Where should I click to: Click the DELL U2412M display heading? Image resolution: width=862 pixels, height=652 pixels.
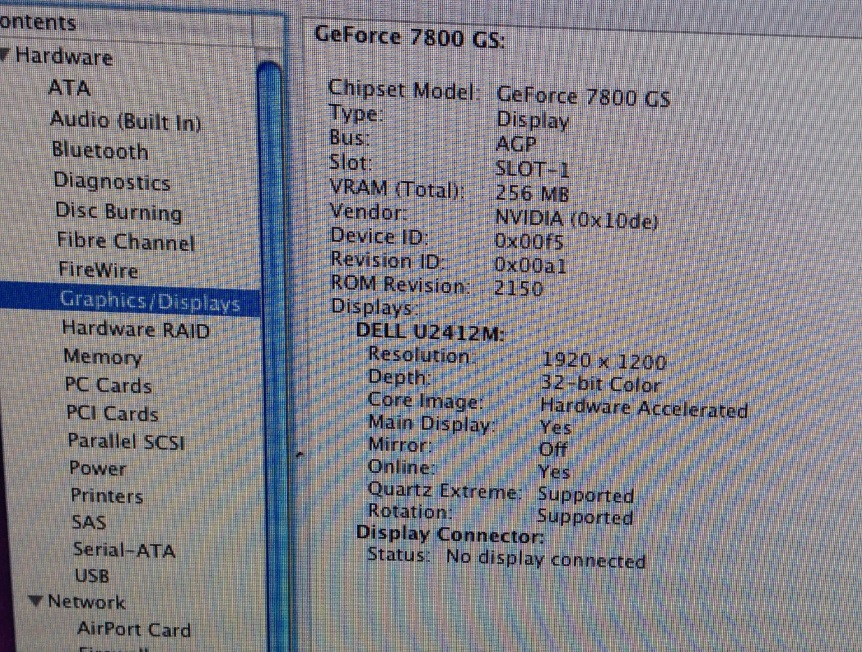[430, 331]
